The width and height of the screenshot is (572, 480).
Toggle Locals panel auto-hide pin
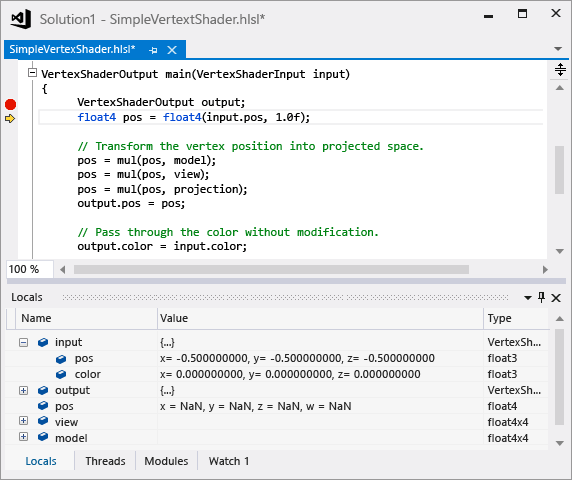coord(542,297)
